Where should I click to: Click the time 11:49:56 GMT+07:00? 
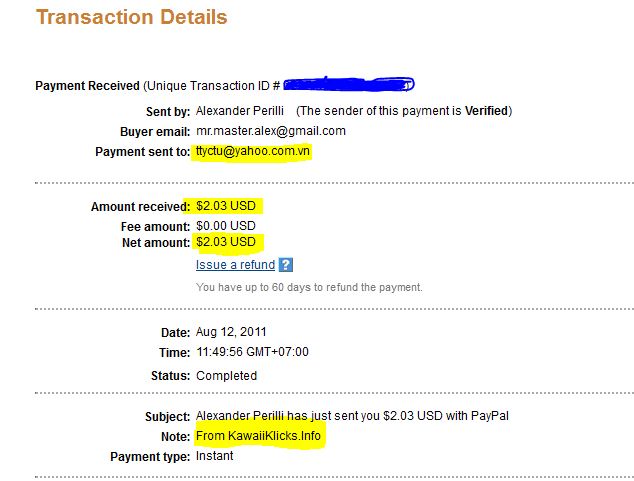click(x=252, y=352)
